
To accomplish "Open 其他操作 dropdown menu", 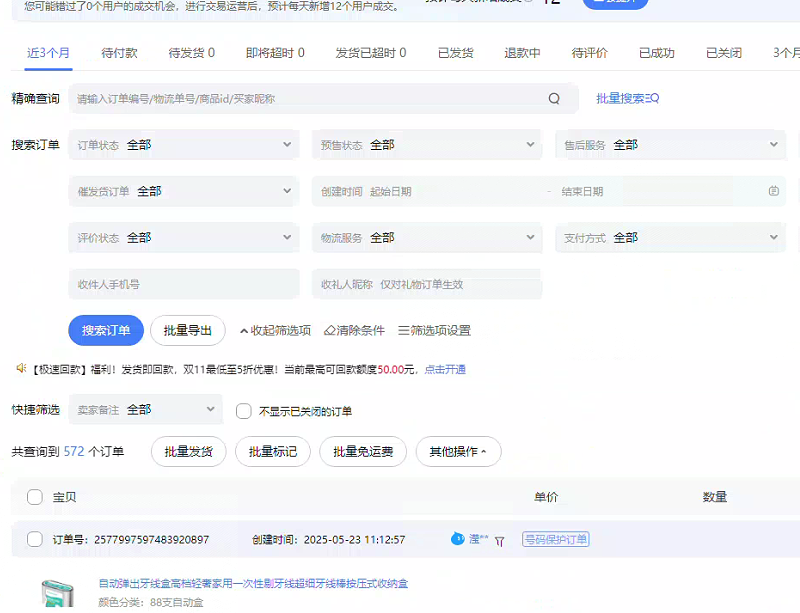I will coord(458,452).
